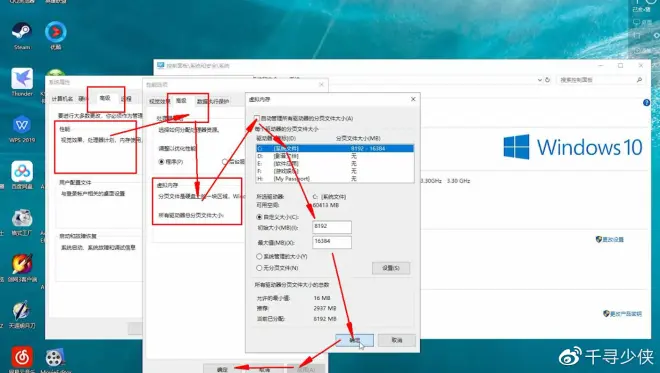660x373 pixels.
Task: Click the 更改设置 link in Control Panel
Action: pyautogui.click(x=612, y=240)
